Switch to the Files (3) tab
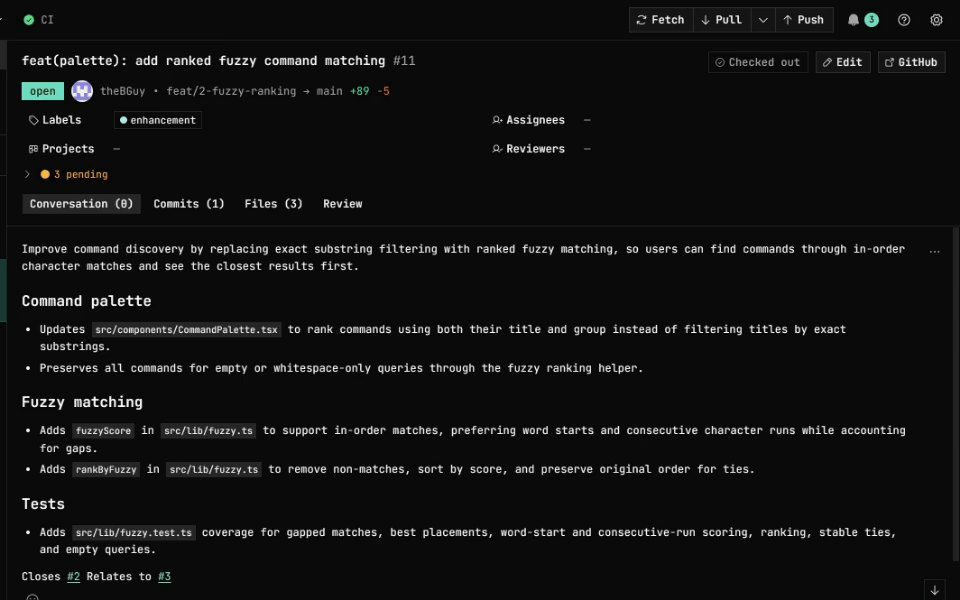 [274, 204]
